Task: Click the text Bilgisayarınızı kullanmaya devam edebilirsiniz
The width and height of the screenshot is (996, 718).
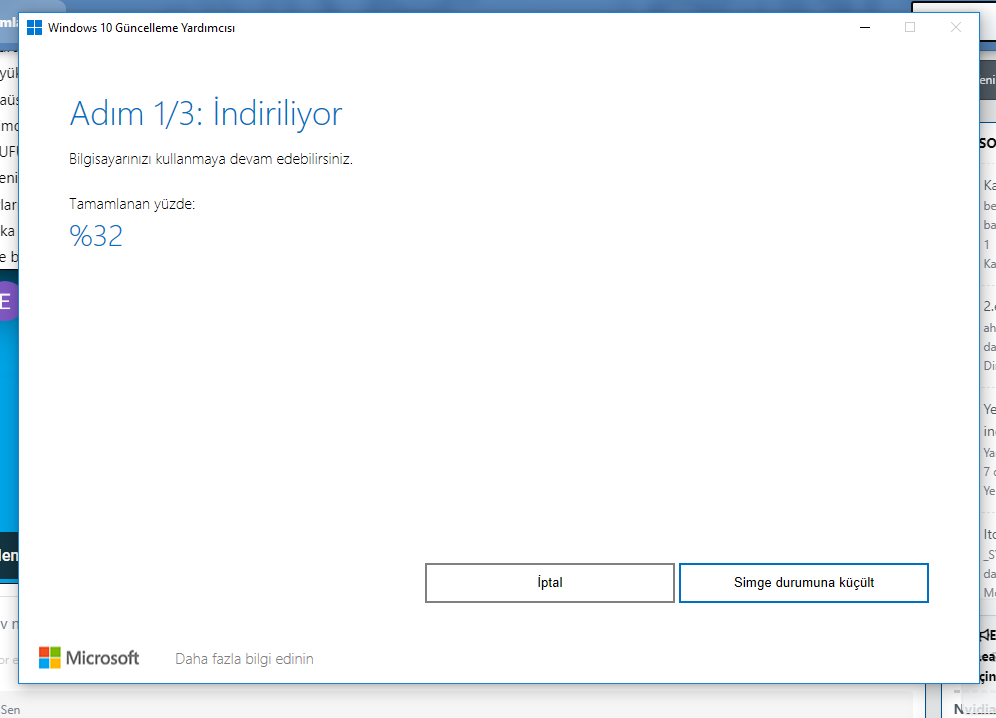Action: tap(211, 159)
